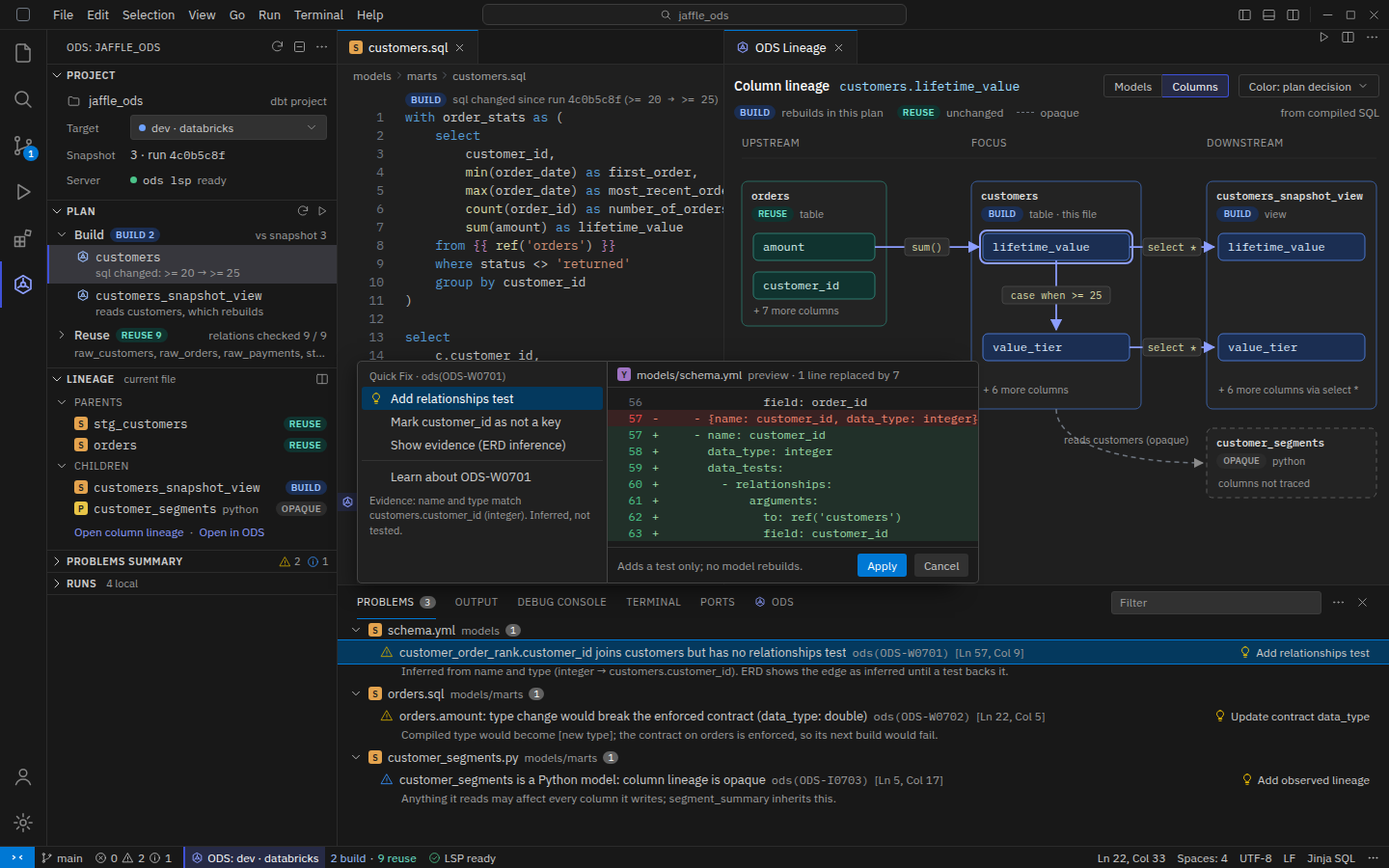The height and width of the screenshot is (868, 1389).
Task: Toggle bottom panel layout icon in title bar
Action: coord(1268,14)
